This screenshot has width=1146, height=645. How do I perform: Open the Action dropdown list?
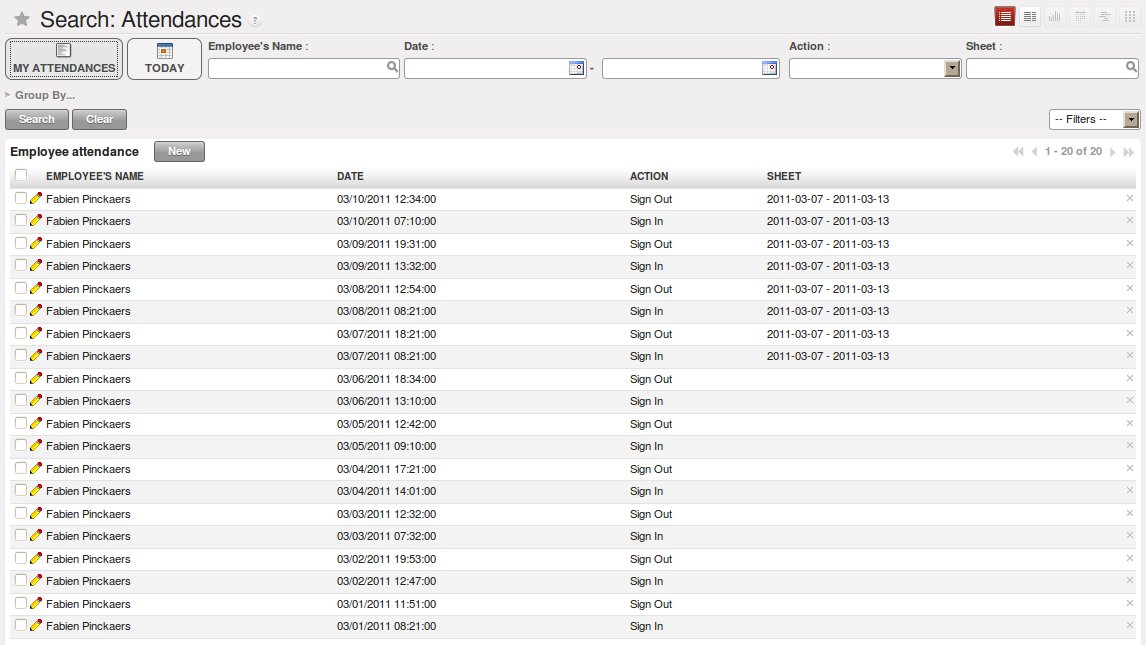pos(952,68)
